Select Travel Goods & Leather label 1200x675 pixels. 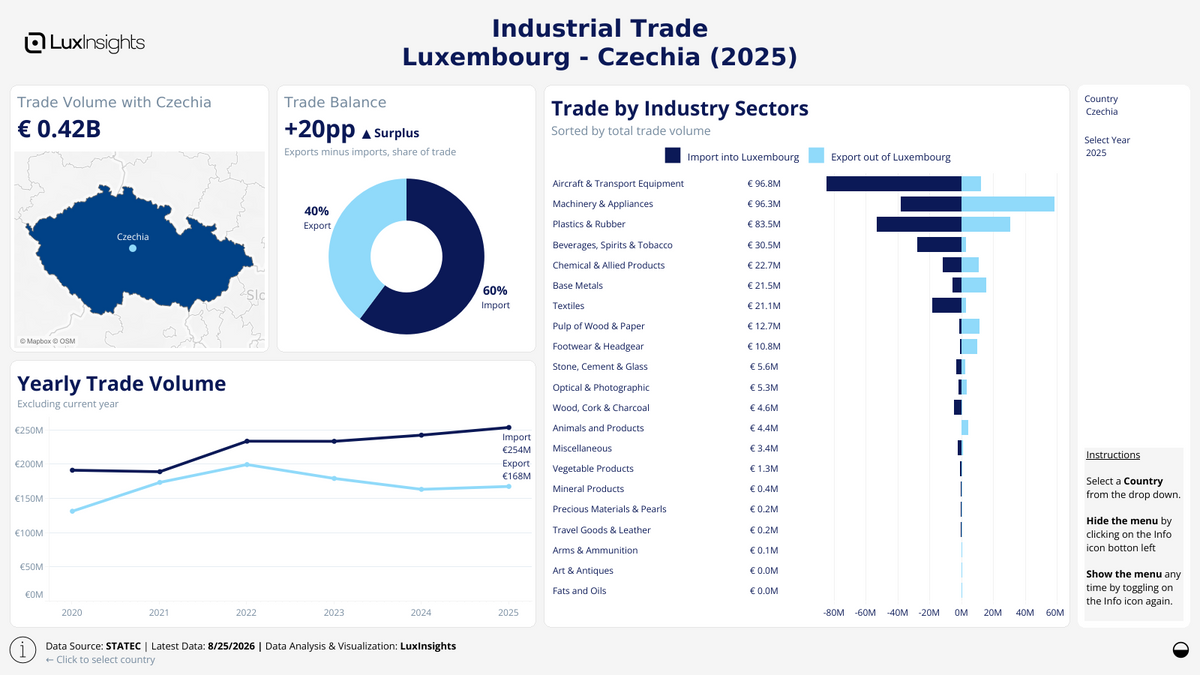[601, 530]
